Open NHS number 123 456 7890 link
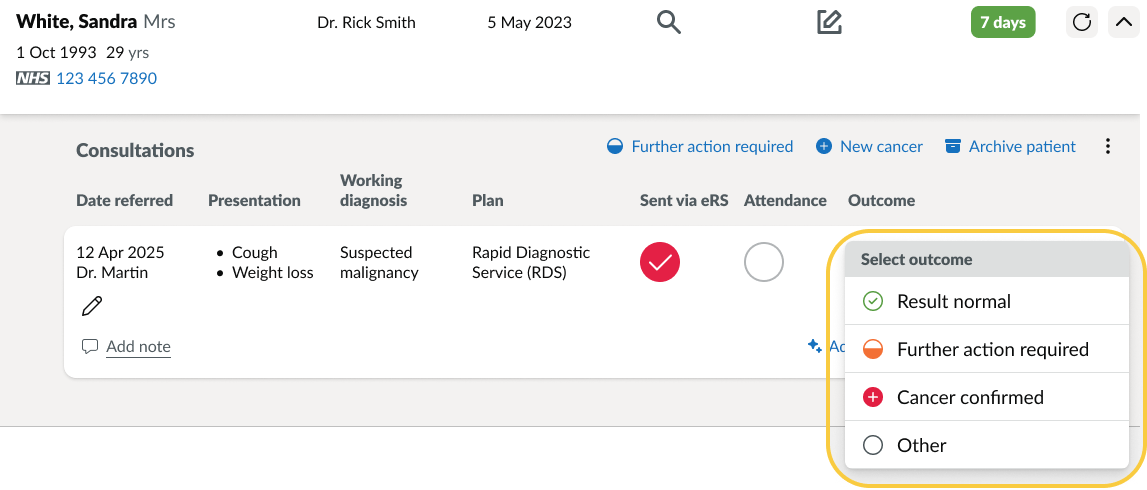Screen dimensions: 1147x490 pos(107,78)
